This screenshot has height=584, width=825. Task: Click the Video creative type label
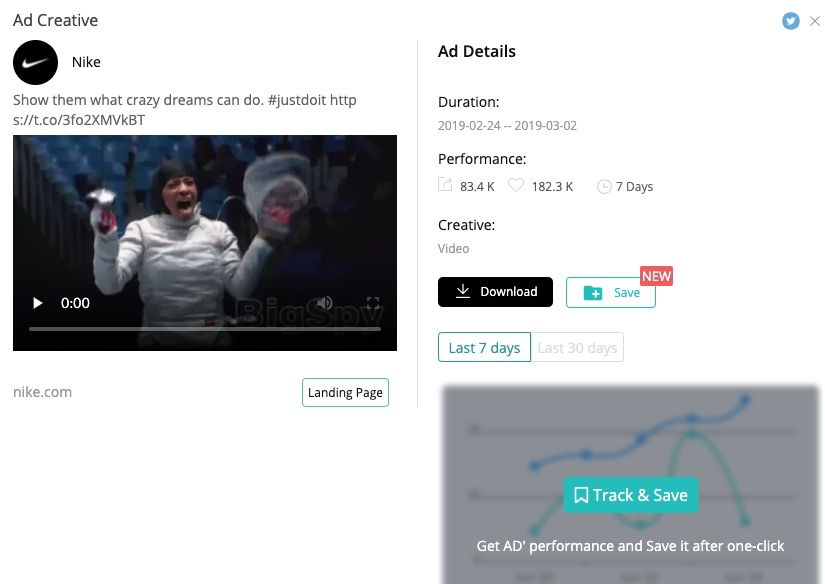tap(454, 248)
